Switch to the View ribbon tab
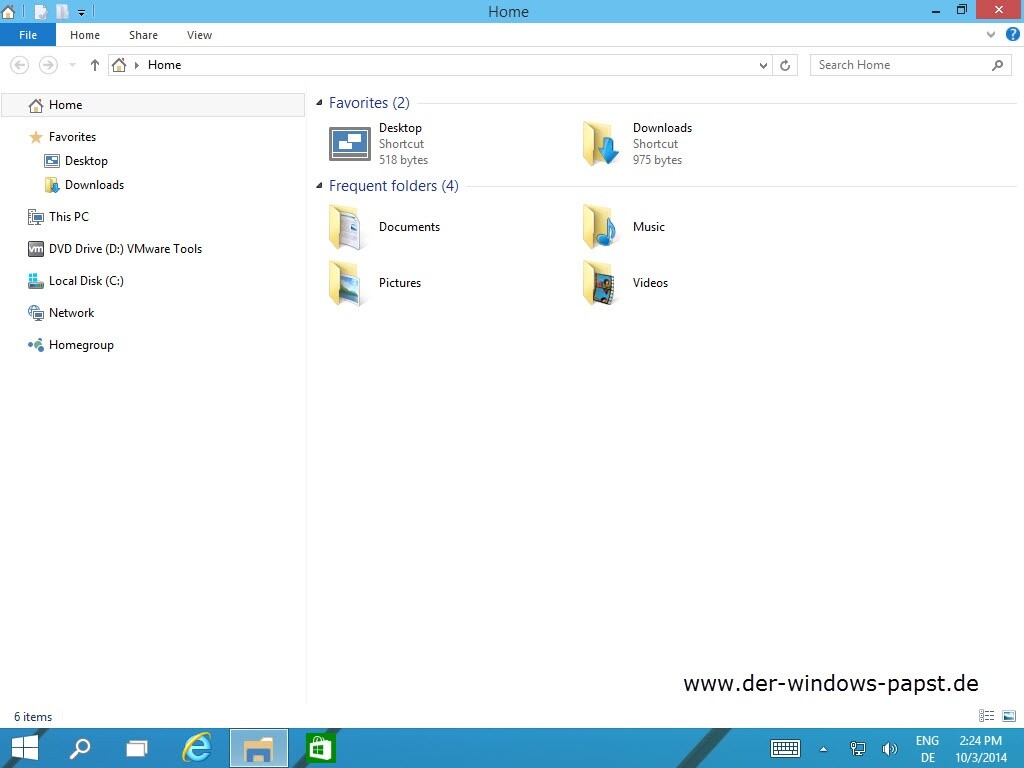The image size is (1024, 768). point(199,35)
